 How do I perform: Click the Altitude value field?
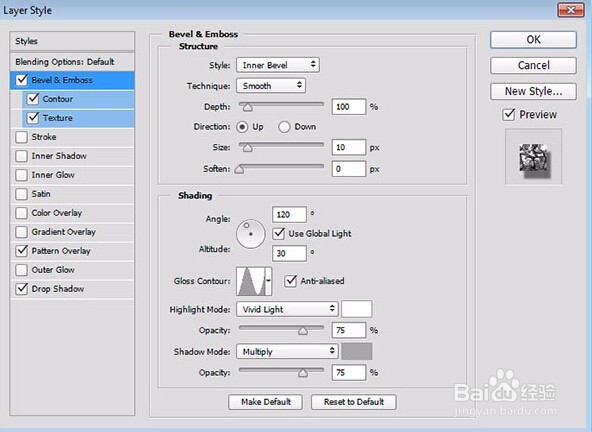(289, 253)
